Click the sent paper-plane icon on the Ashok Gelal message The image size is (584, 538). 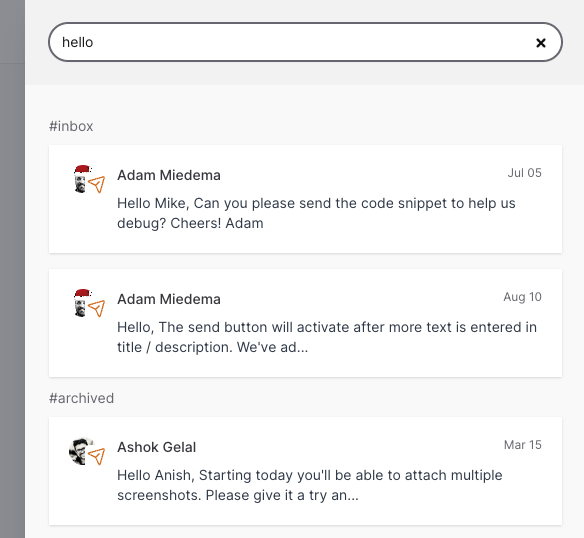click(x=97, y=456)
